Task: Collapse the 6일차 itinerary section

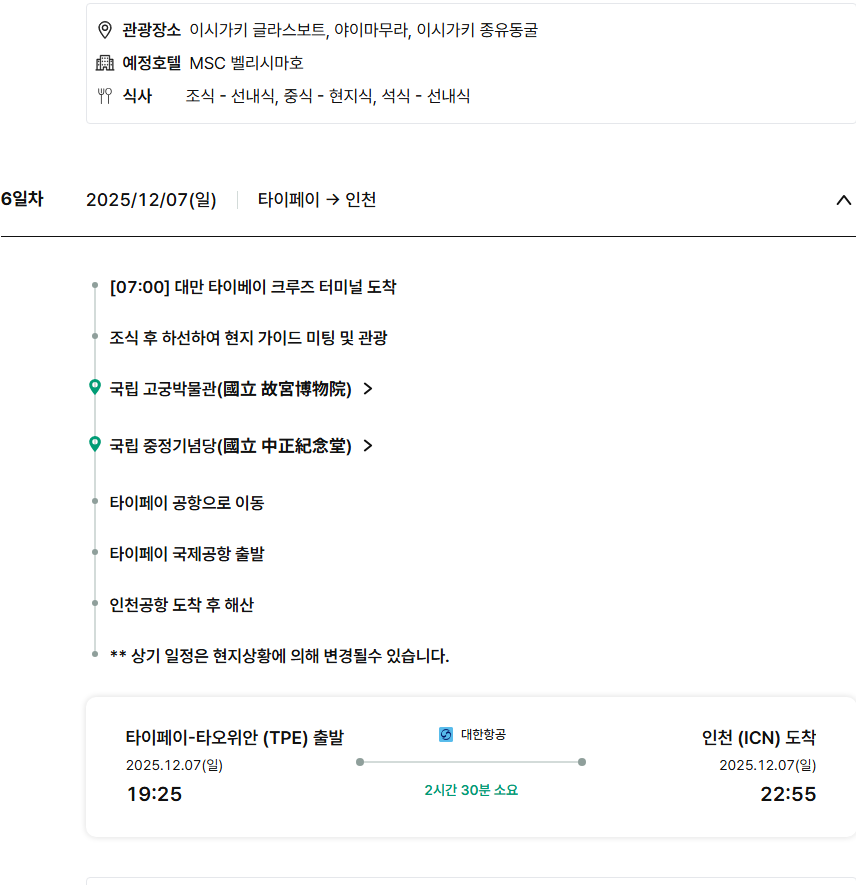Action: [843, 200]
